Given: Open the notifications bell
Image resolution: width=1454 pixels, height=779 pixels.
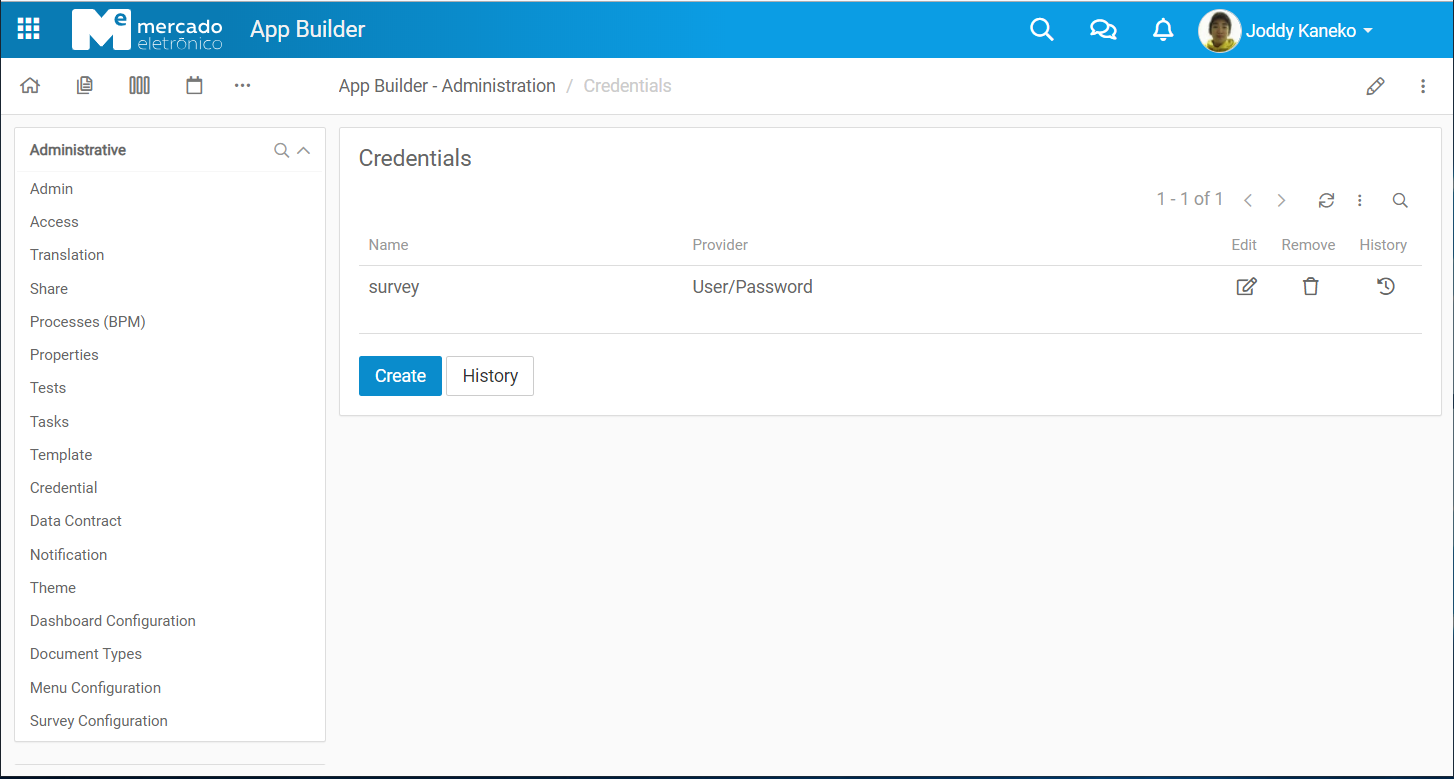Looking at the screenshot, I should pos(1163,30).
